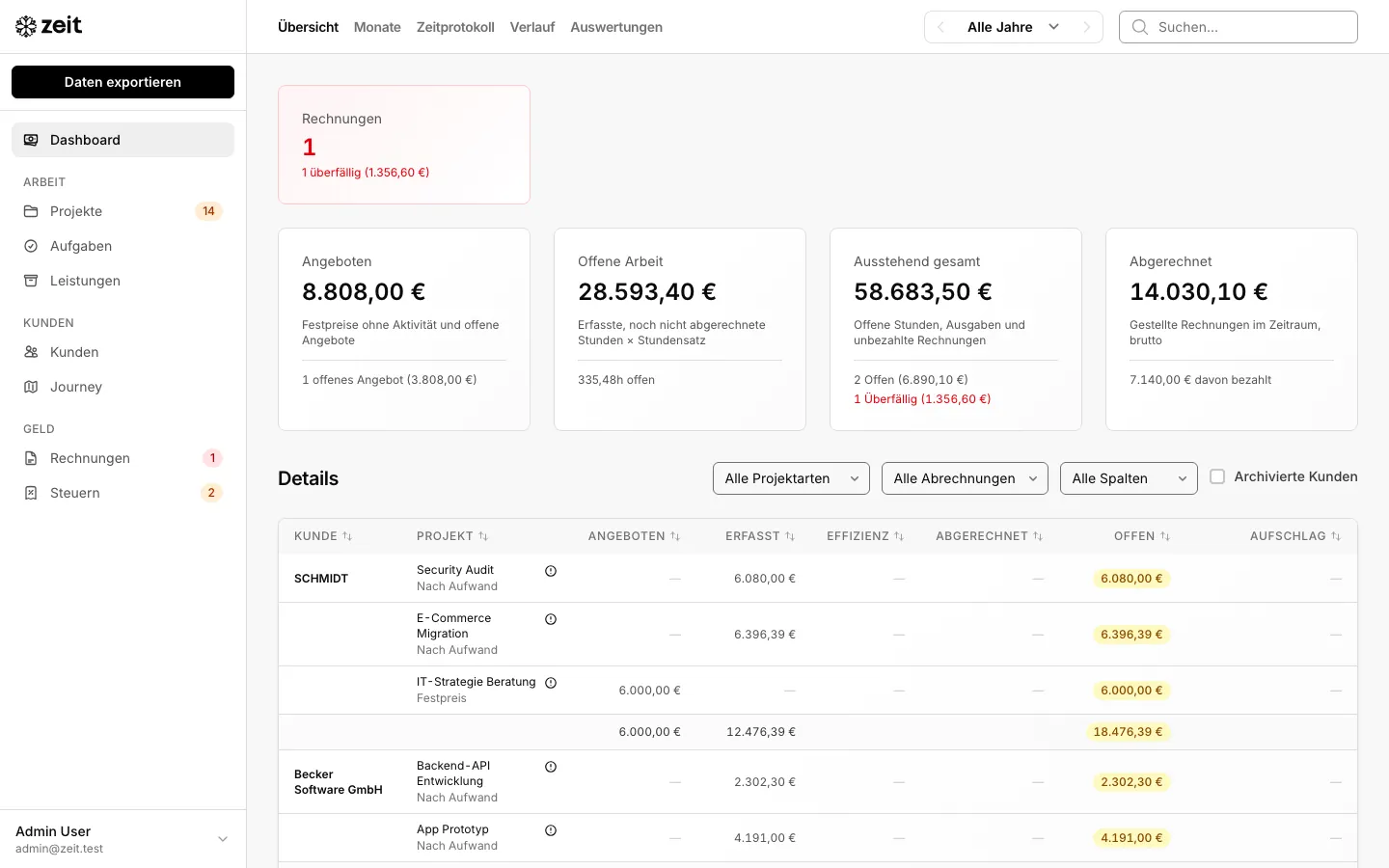Click info icon next to Backend-API Entwicklung

tap(551, 767)
